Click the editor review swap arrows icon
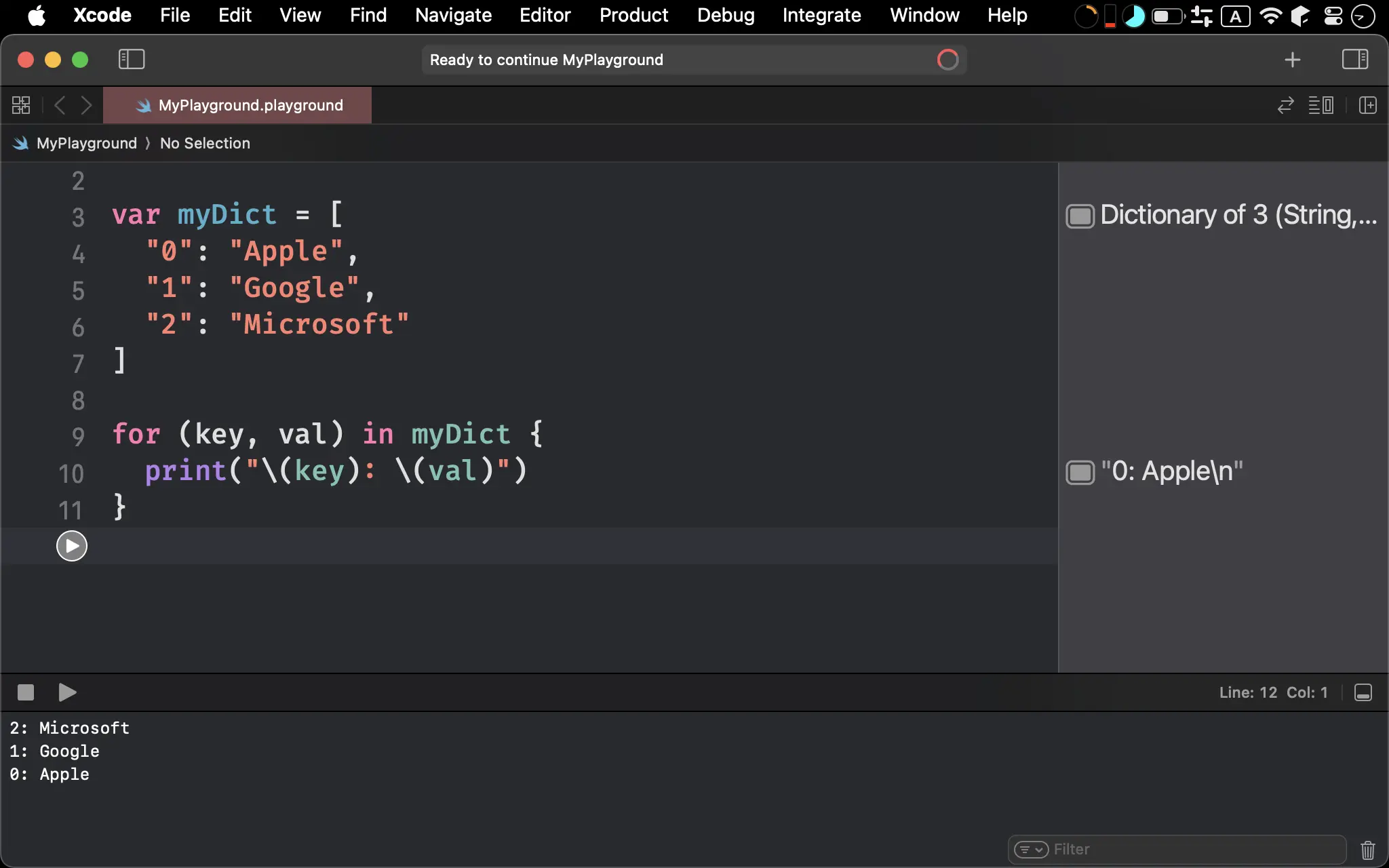Screen dimensions: 1389x868 point(1285,105)
